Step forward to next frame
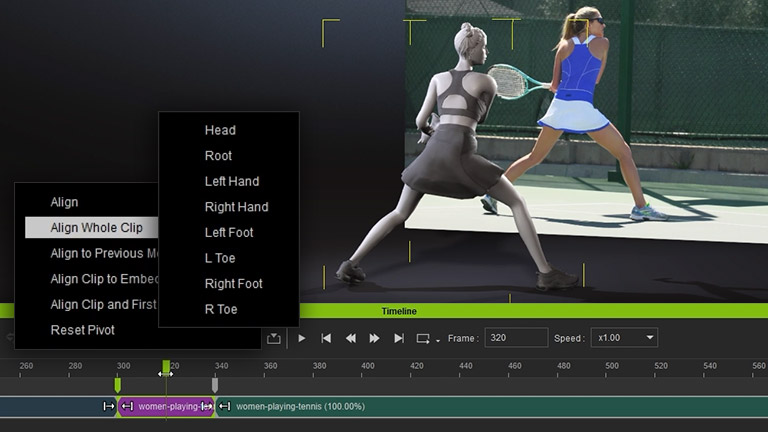Image resolution: width=768 pixels, height=432 pixels. coord(375,338)
